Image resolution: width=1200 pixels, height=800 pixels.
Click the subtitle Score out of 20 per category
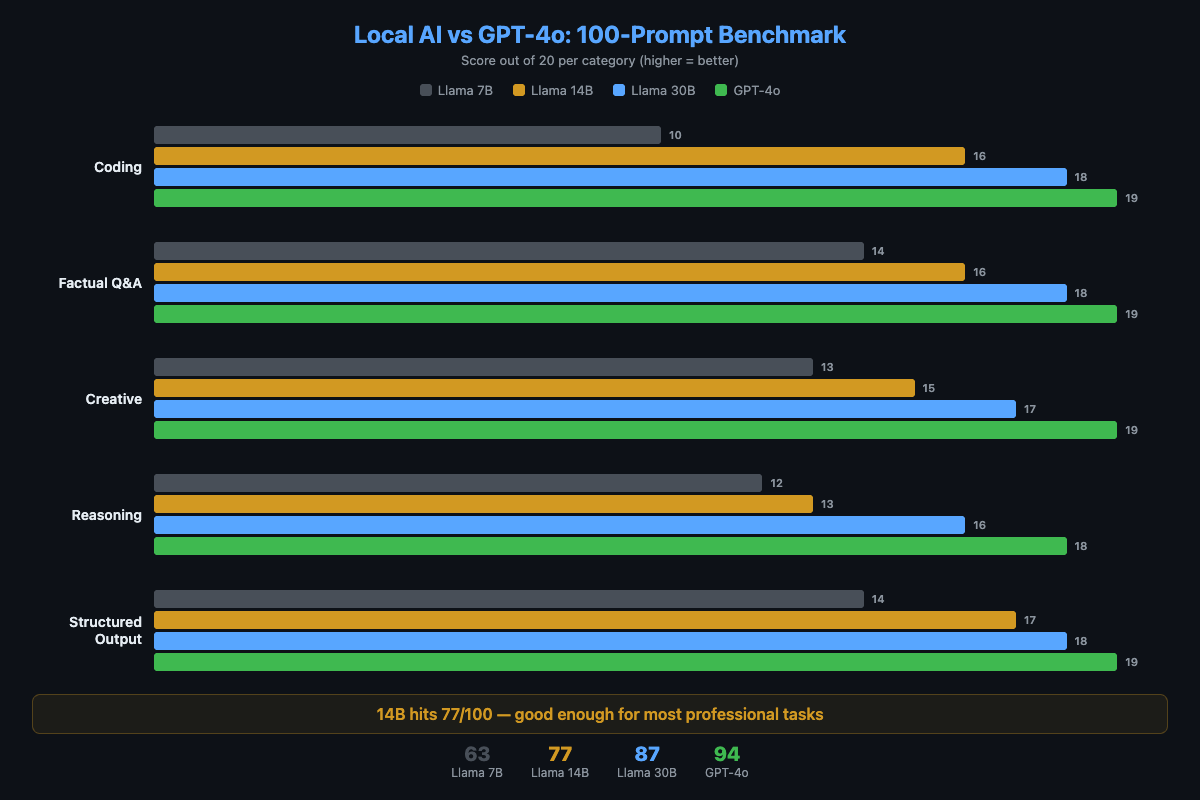[600, 60]
